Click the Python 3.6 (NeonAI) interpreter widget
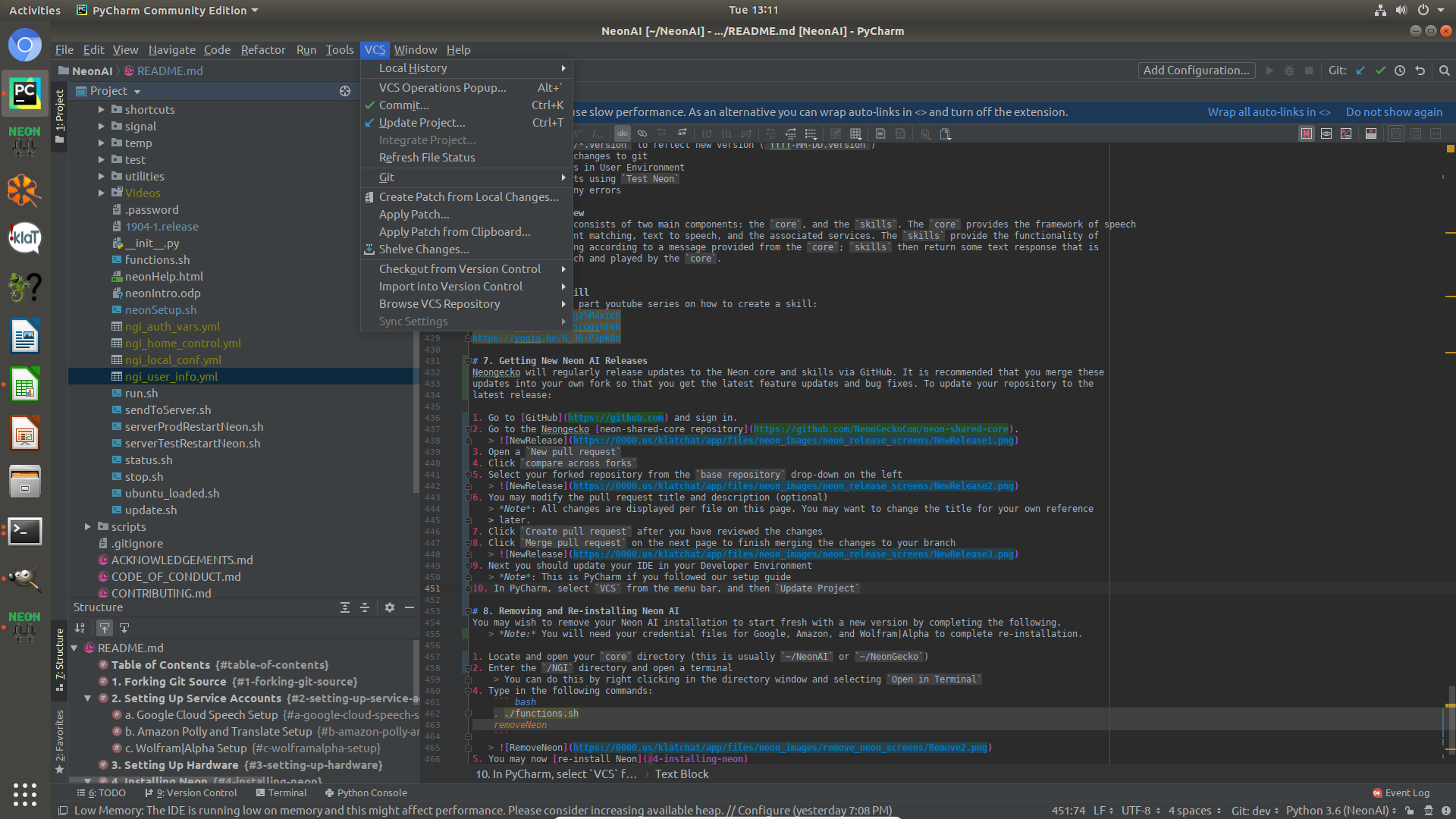This screenshot has height=819, width=1456. click(1341, 811)
